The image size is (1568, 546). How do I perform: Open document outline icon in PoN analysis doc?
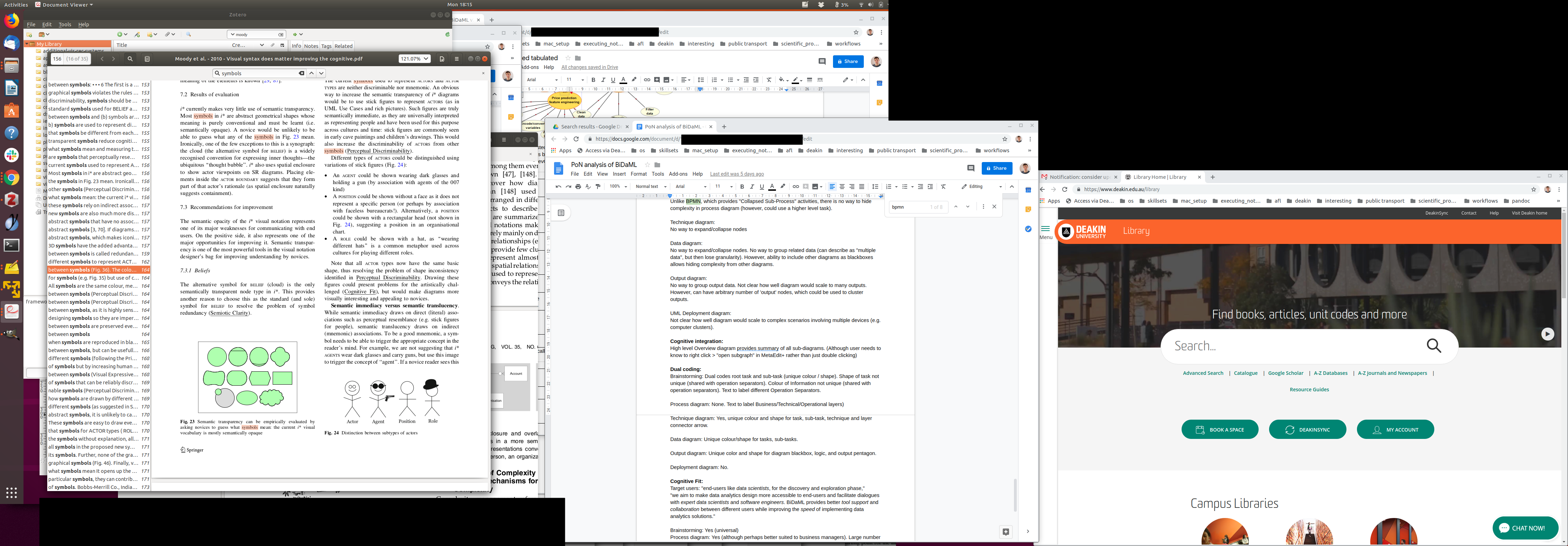pos(561,213)
